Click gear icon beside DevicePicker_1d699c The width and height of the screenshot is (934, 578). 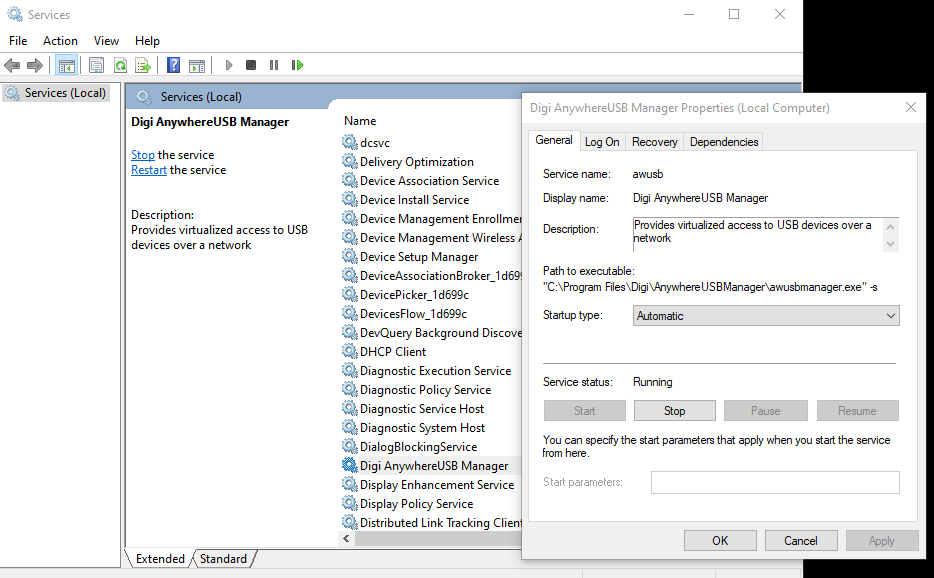350,294
